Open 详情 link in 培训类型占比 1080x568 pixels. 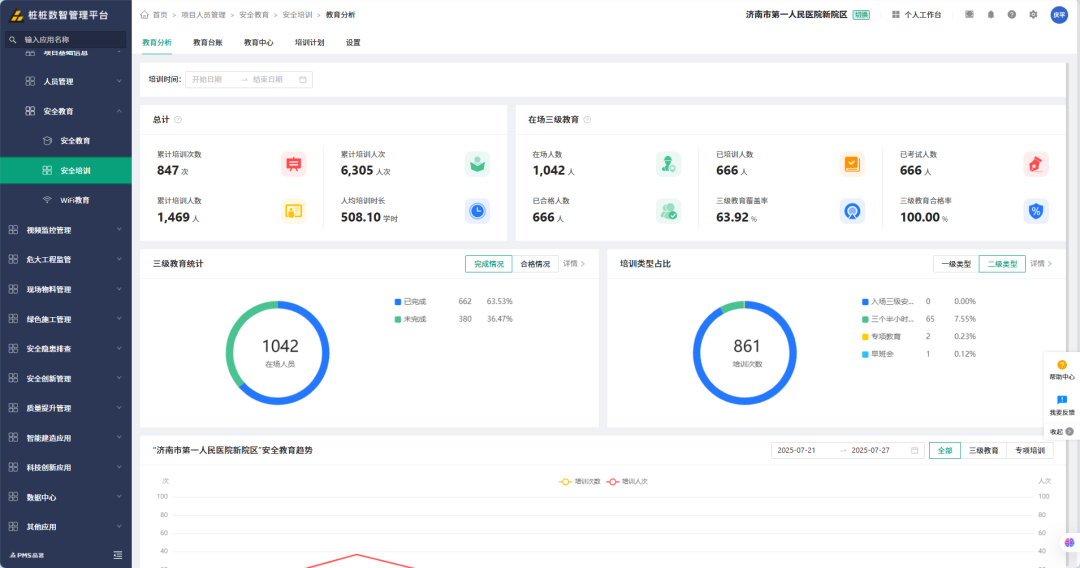(x=1041, y=264)
